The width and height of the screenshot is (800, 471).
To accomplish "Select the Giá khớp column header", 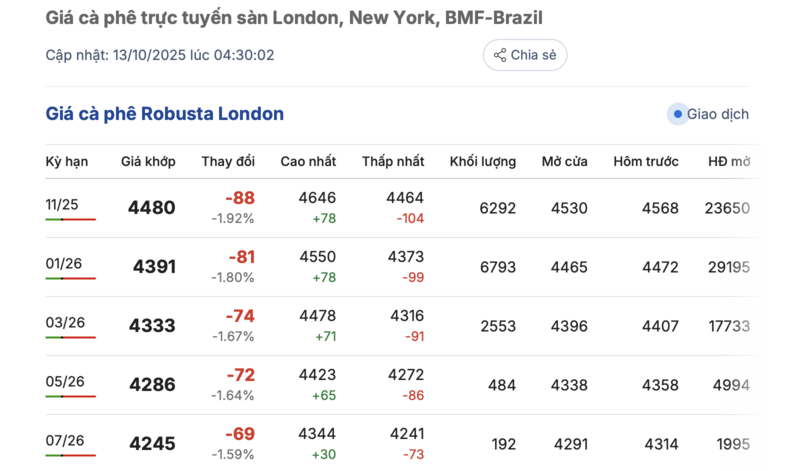I will [148, 161].
